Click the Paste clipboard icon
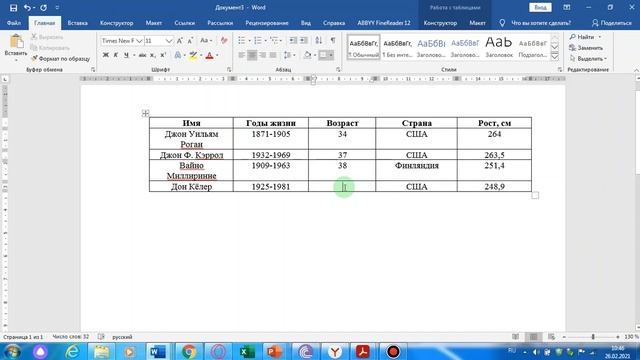640x360 pixels. 16,41
